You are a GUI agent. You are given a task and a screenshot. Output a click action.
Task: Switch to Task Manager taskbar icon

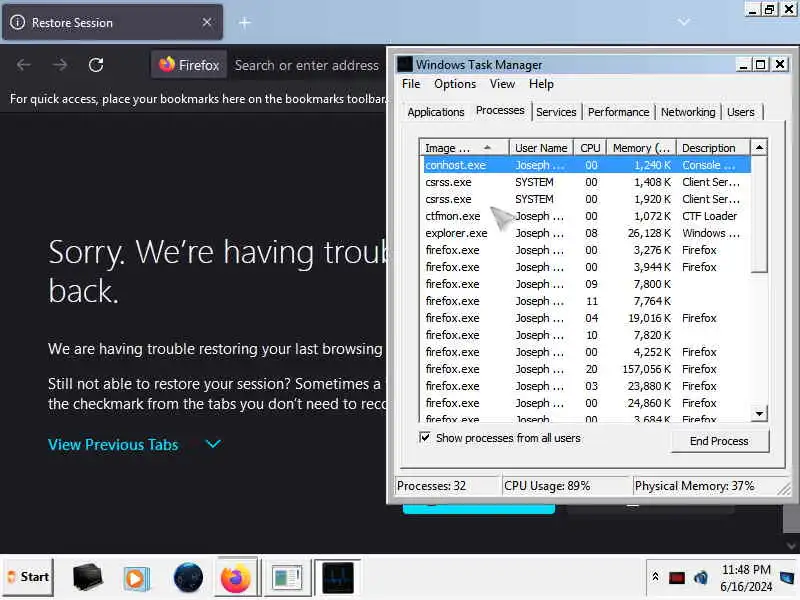[x=338, y=578]
